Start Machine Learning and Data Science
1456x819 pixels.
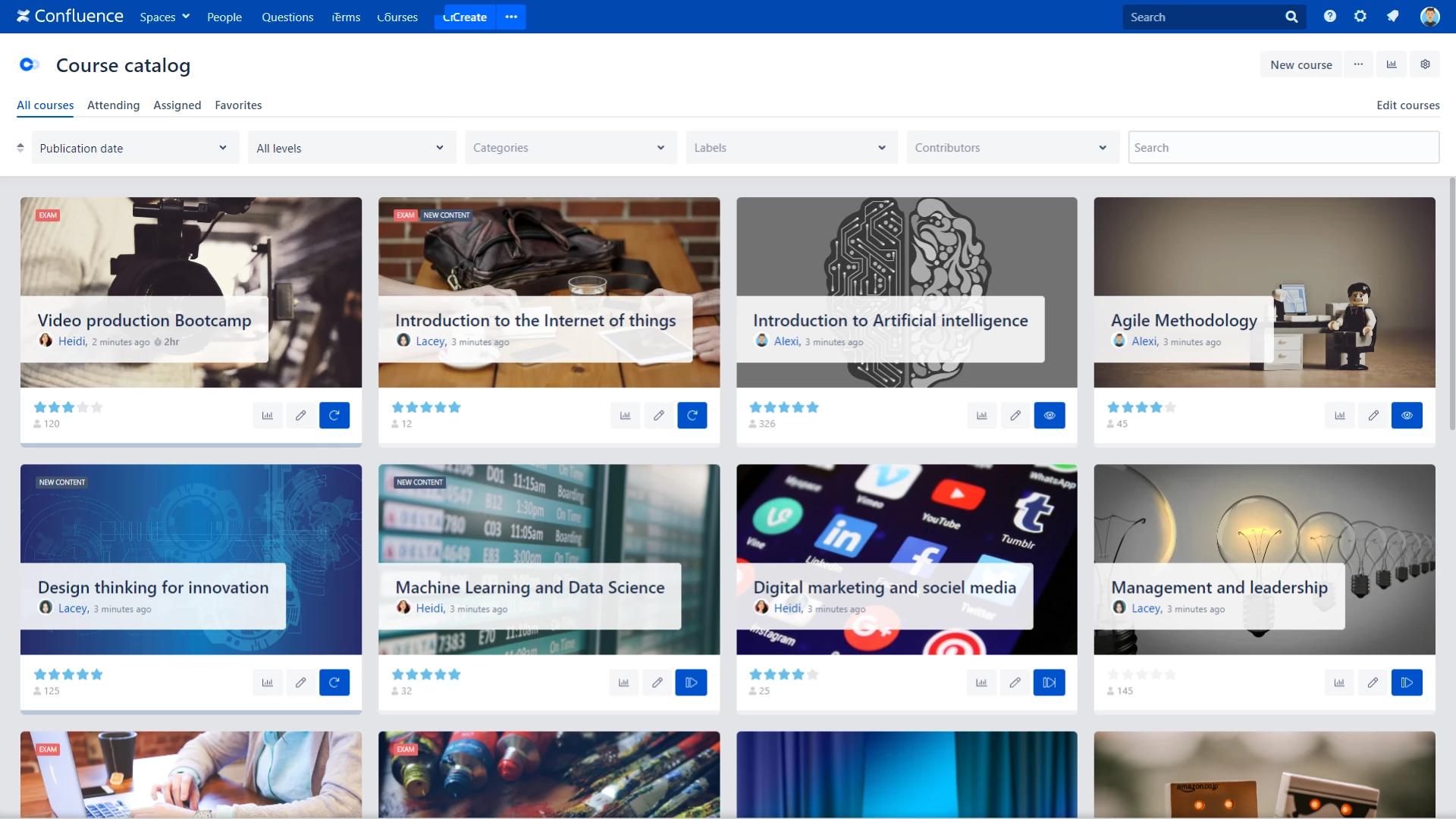pyautogui.click(x=692, y=682)
